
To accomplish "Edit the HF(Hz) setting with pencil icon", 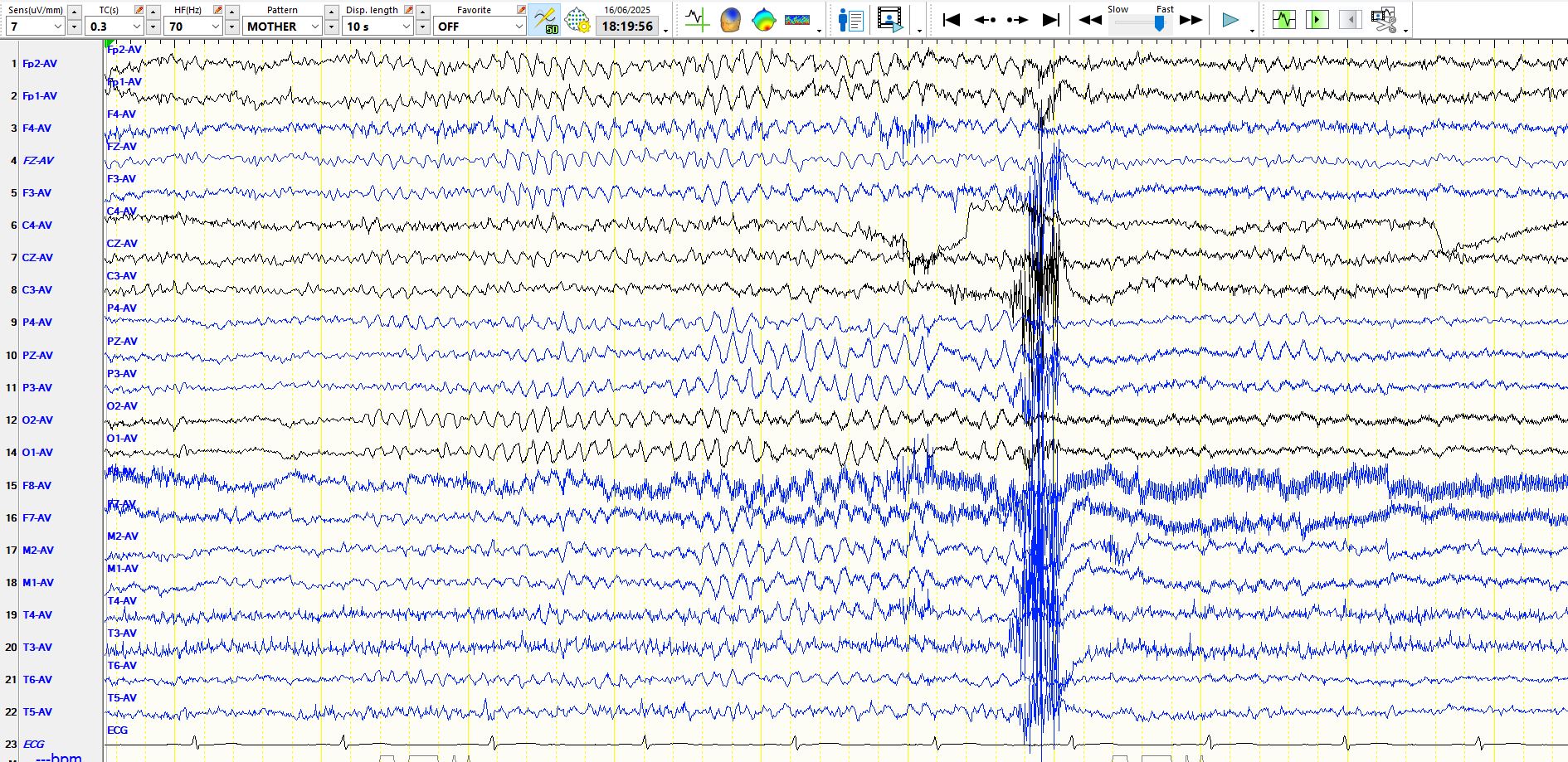I will 217,10.
